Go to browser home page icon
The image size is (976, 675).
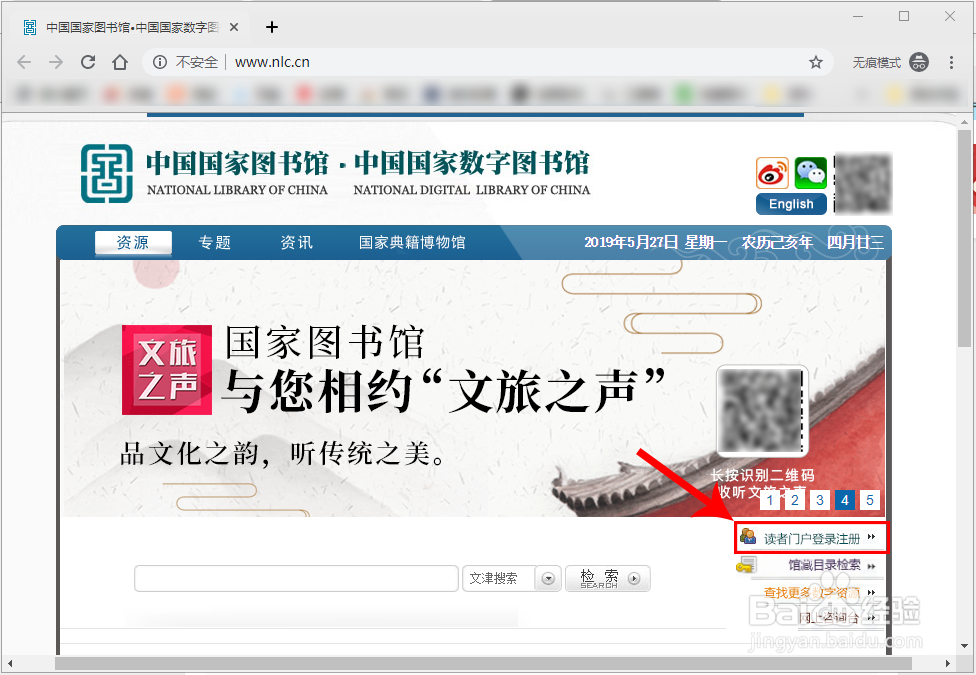tap(120, 62)
